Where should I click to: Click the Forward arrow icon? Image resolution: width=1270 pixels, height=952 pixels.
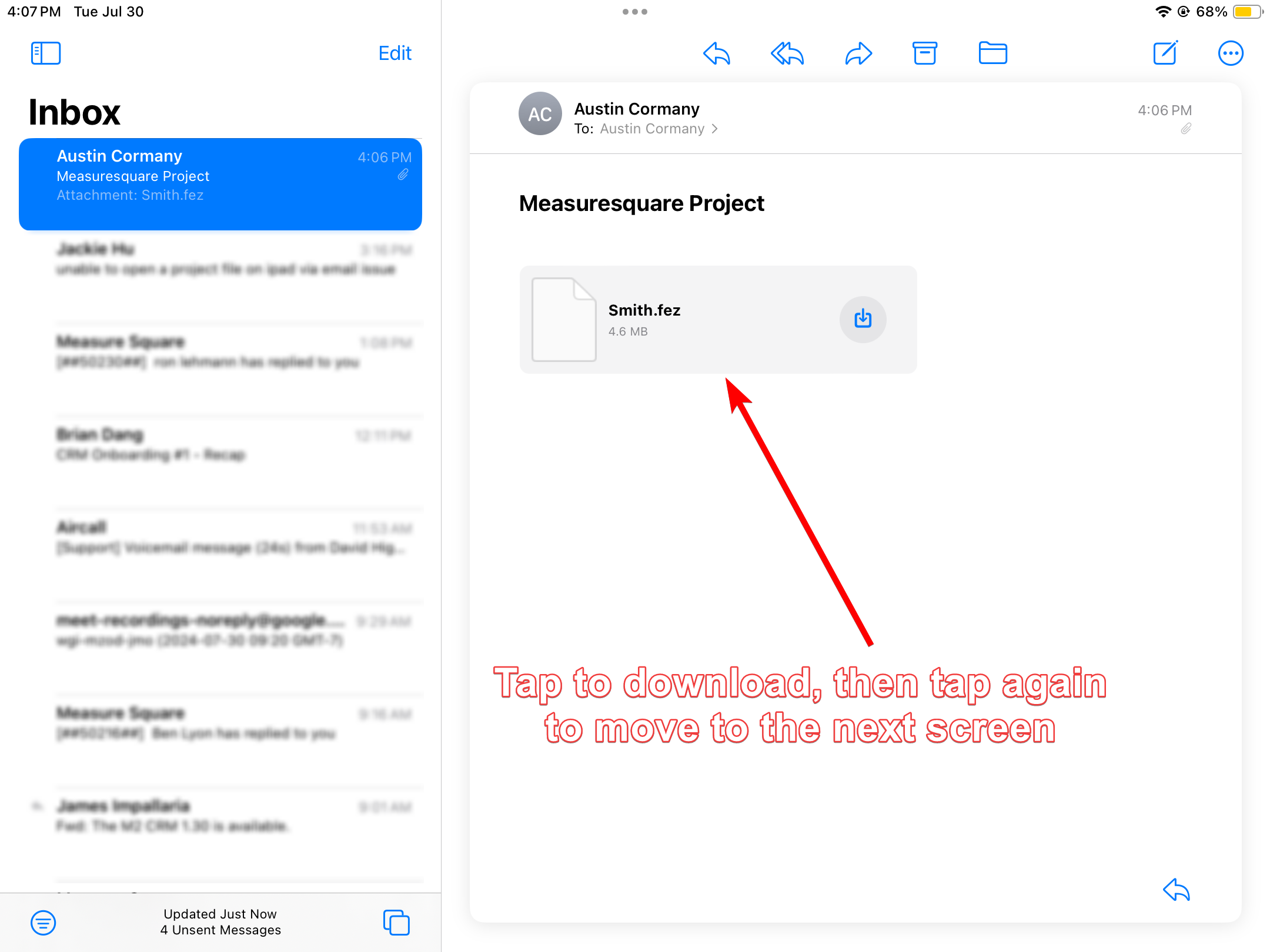pyautogui.click(x=858, y=53)
